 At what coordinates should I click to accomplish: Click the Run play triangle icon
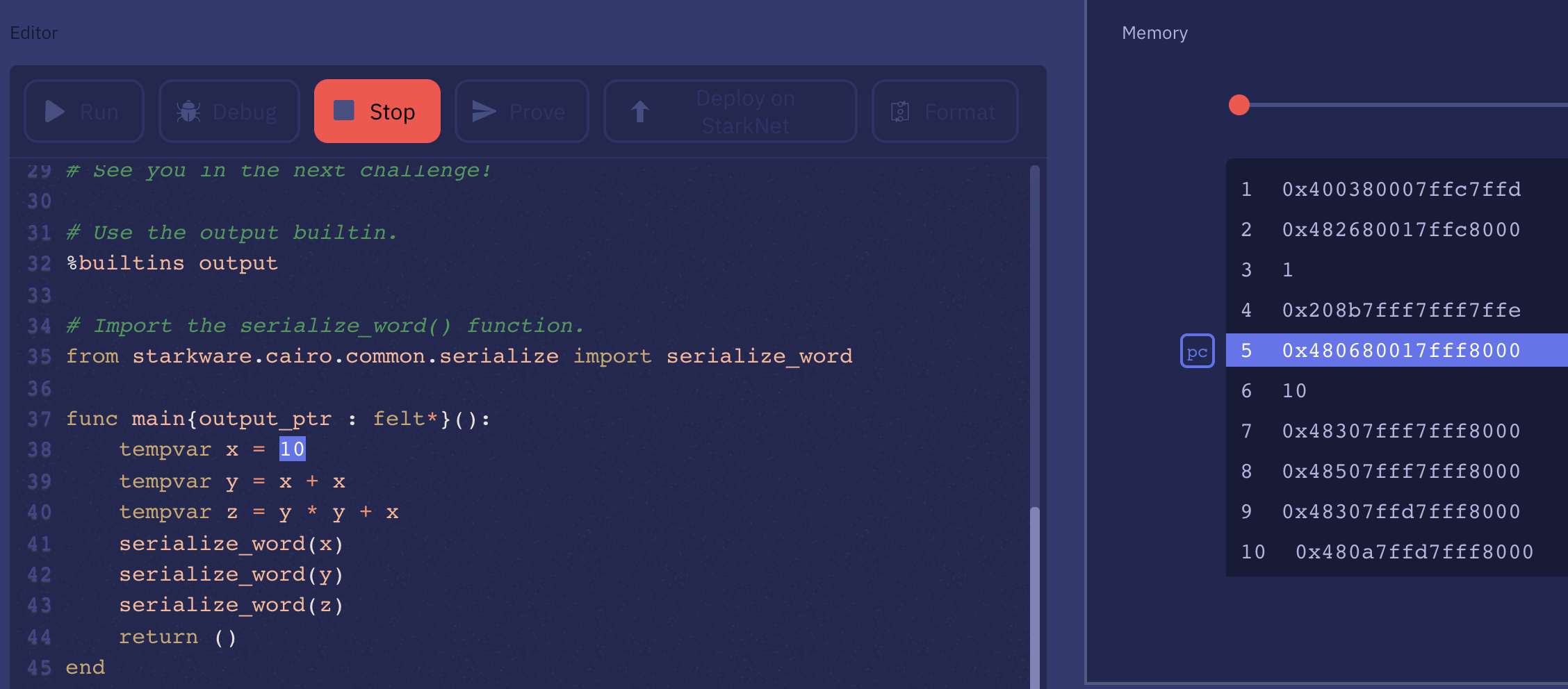(x=55, y=112)
